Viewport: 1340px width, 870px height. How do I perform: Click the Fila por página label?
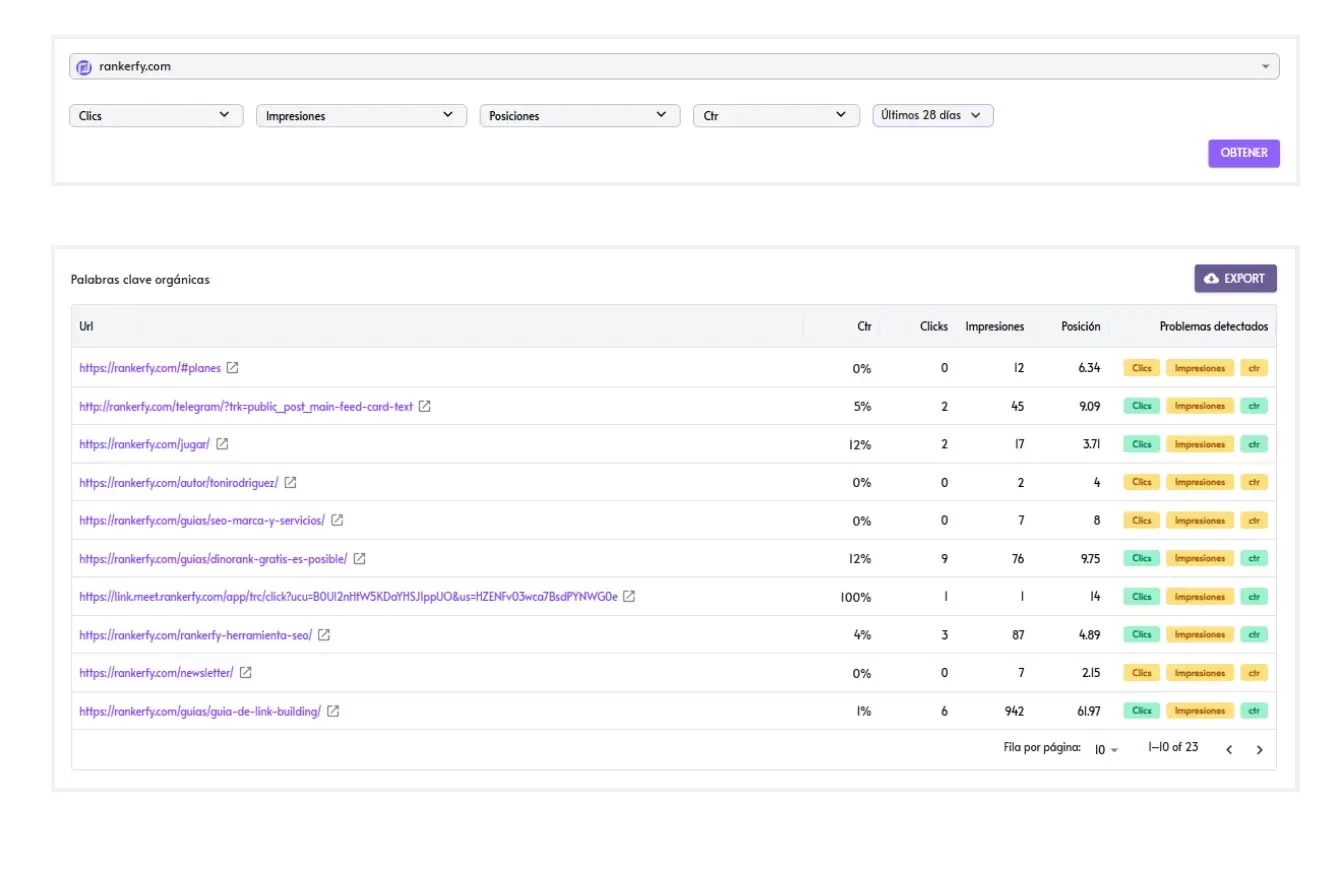(1042, 747)
